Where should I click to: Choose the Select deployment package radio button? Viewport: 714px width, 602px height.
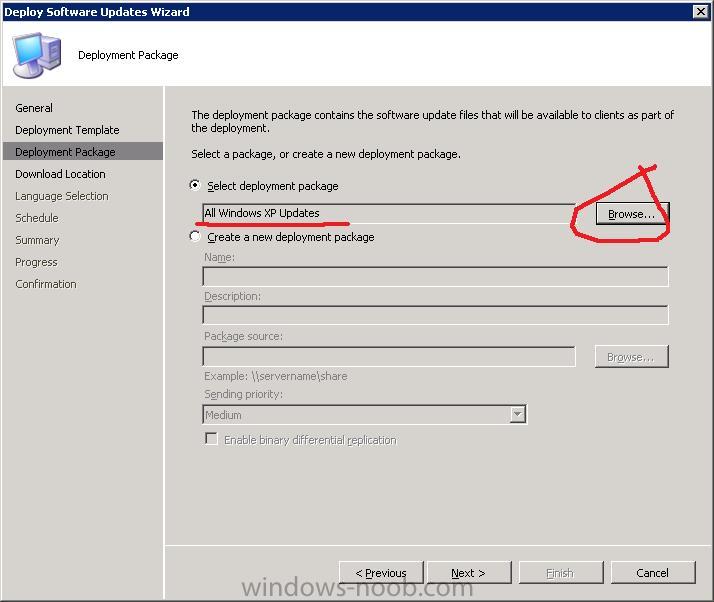pos(195,185)
